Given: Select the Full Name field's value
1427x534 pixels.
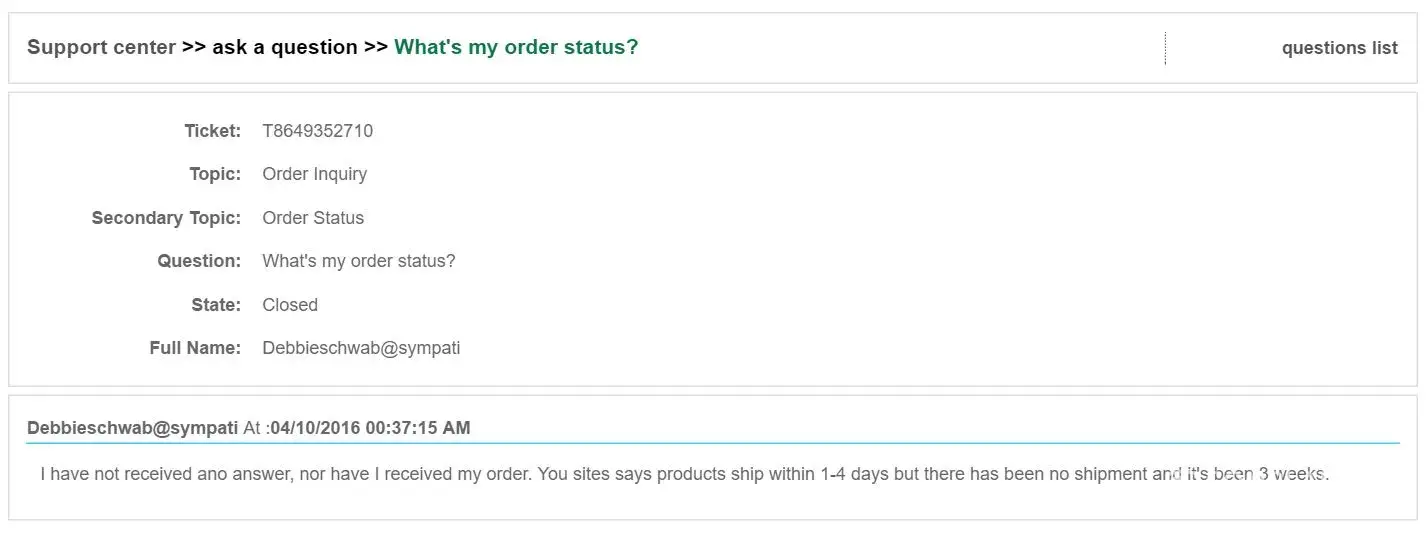Looking at the screenshot, I should 361,348.
